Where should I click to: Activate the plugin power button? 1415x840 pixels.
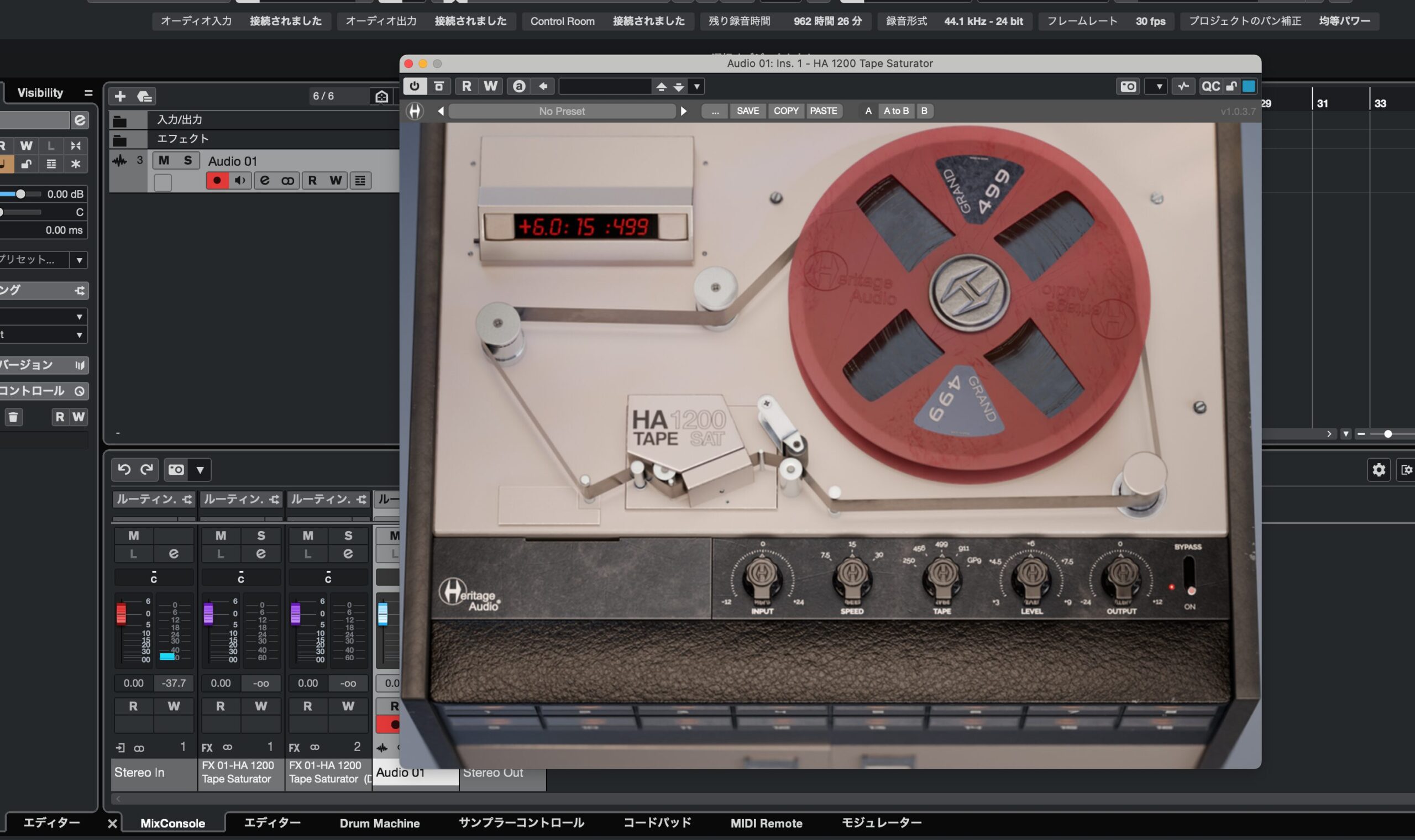[x=415, y=86]
